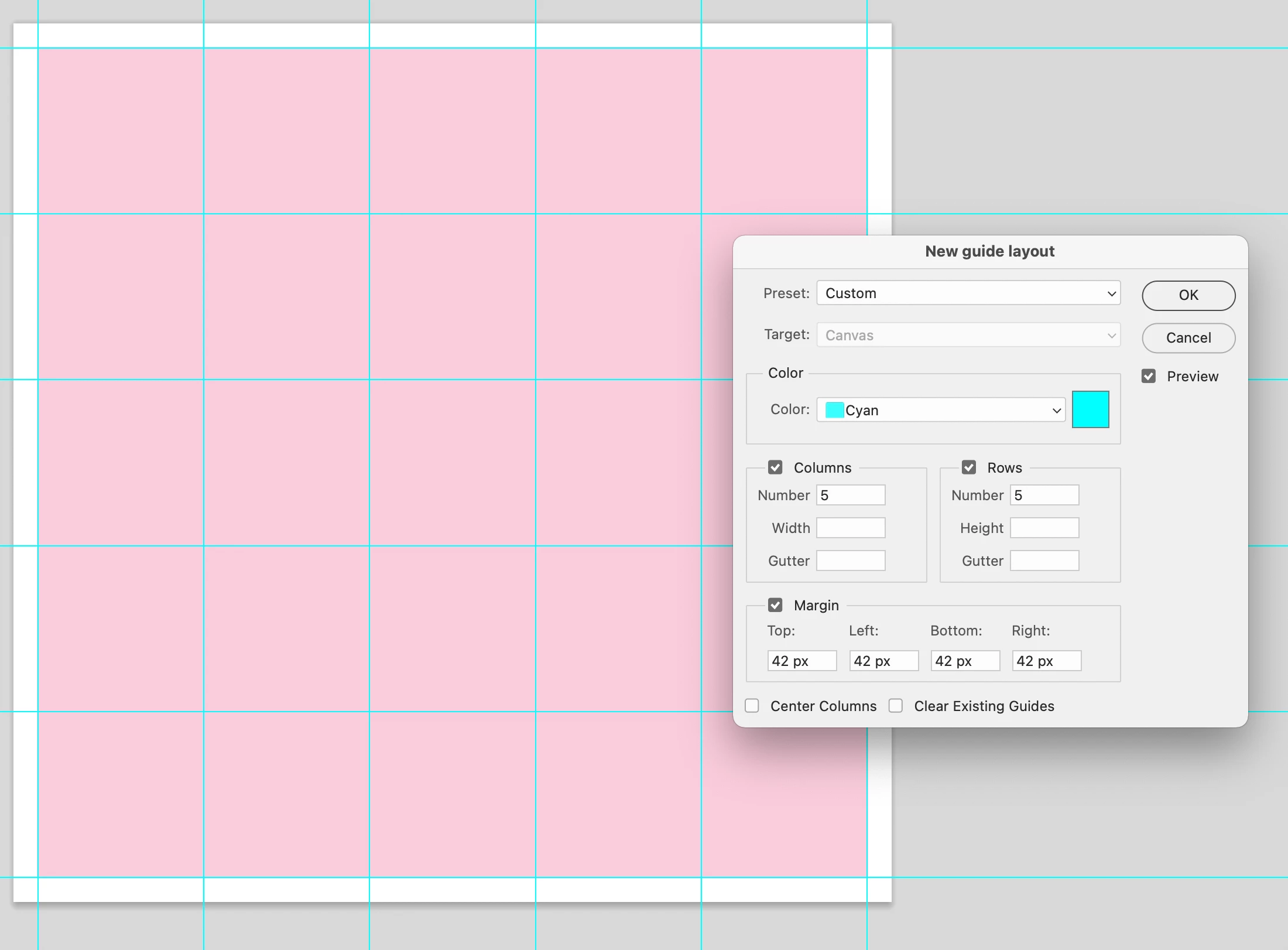Uncheck the Columns checkbox
1288x950 pixels.
(775, 467)
